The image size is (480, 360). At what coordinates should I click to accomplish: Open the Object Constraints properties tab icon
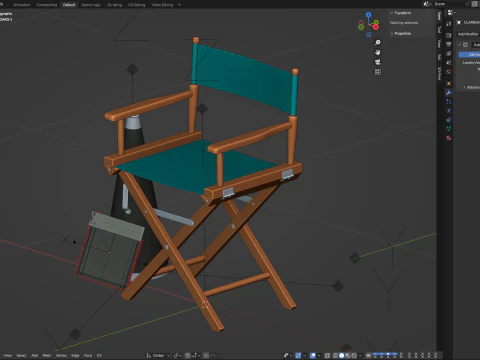point(449,119)
